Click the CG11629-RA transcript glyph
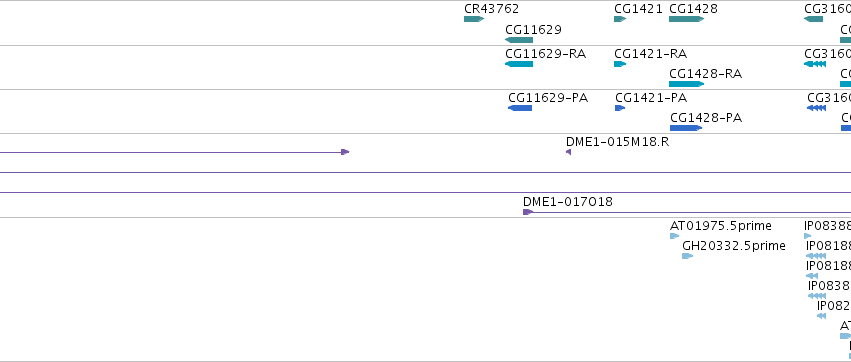This screenshot has height=362, width=851. pos(519,64)
